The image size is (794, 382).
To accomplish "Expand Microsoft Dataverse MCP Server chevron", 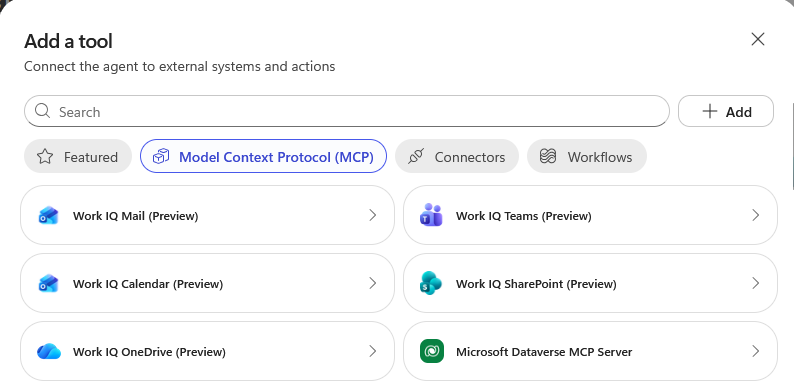I will tap(756, 351).
